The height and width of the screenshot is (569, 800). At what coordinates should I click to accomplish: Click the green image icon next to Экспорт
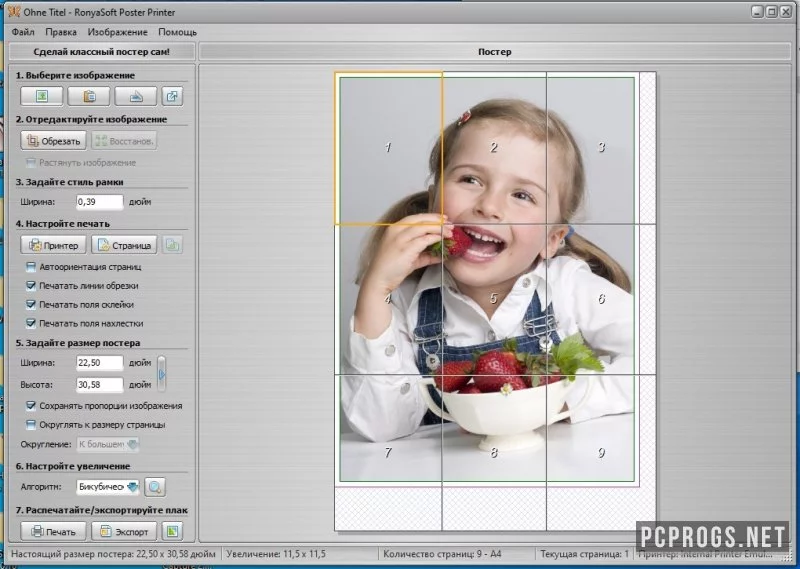172,531
